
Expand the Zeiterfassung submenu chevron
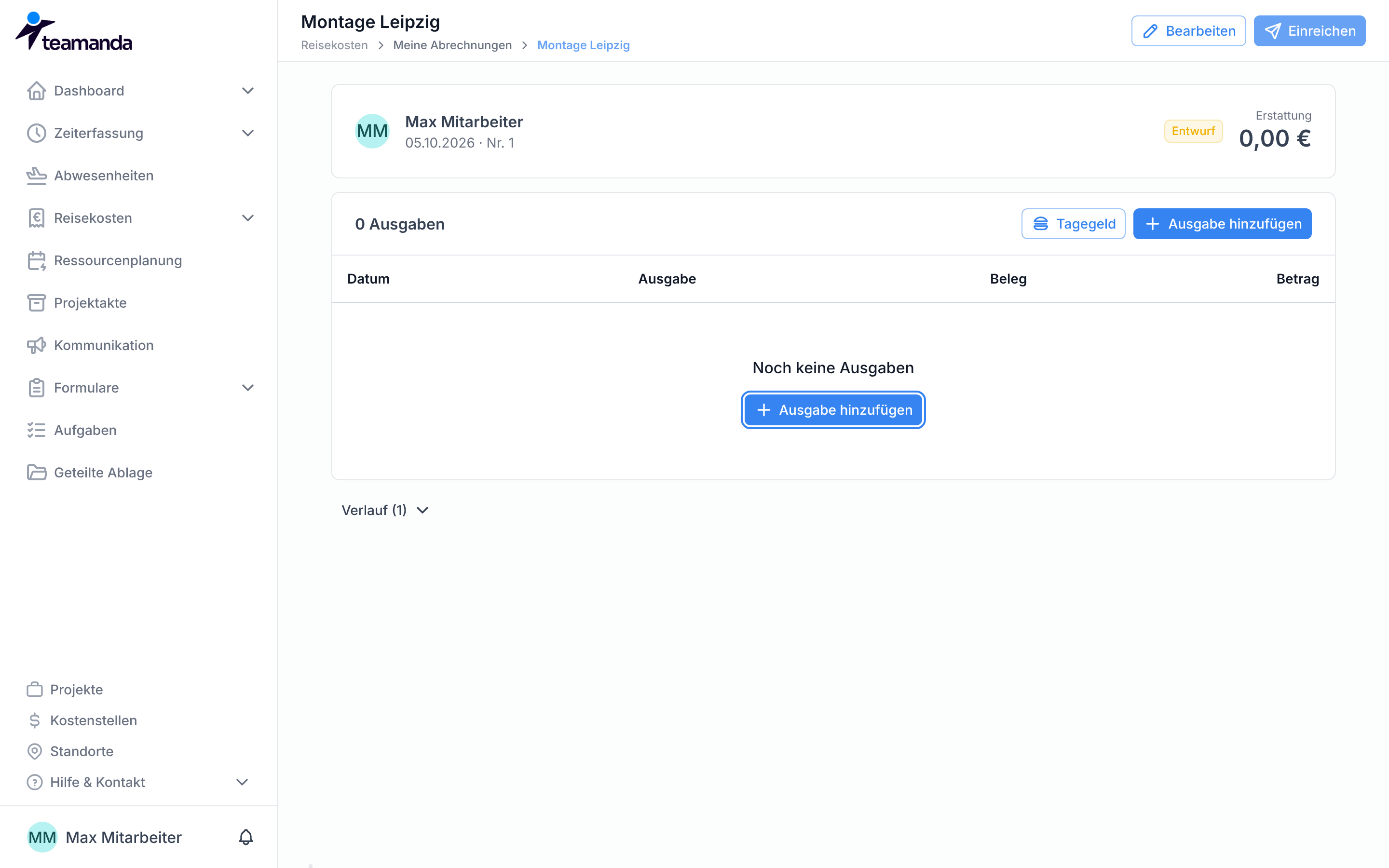coord(248,133)
